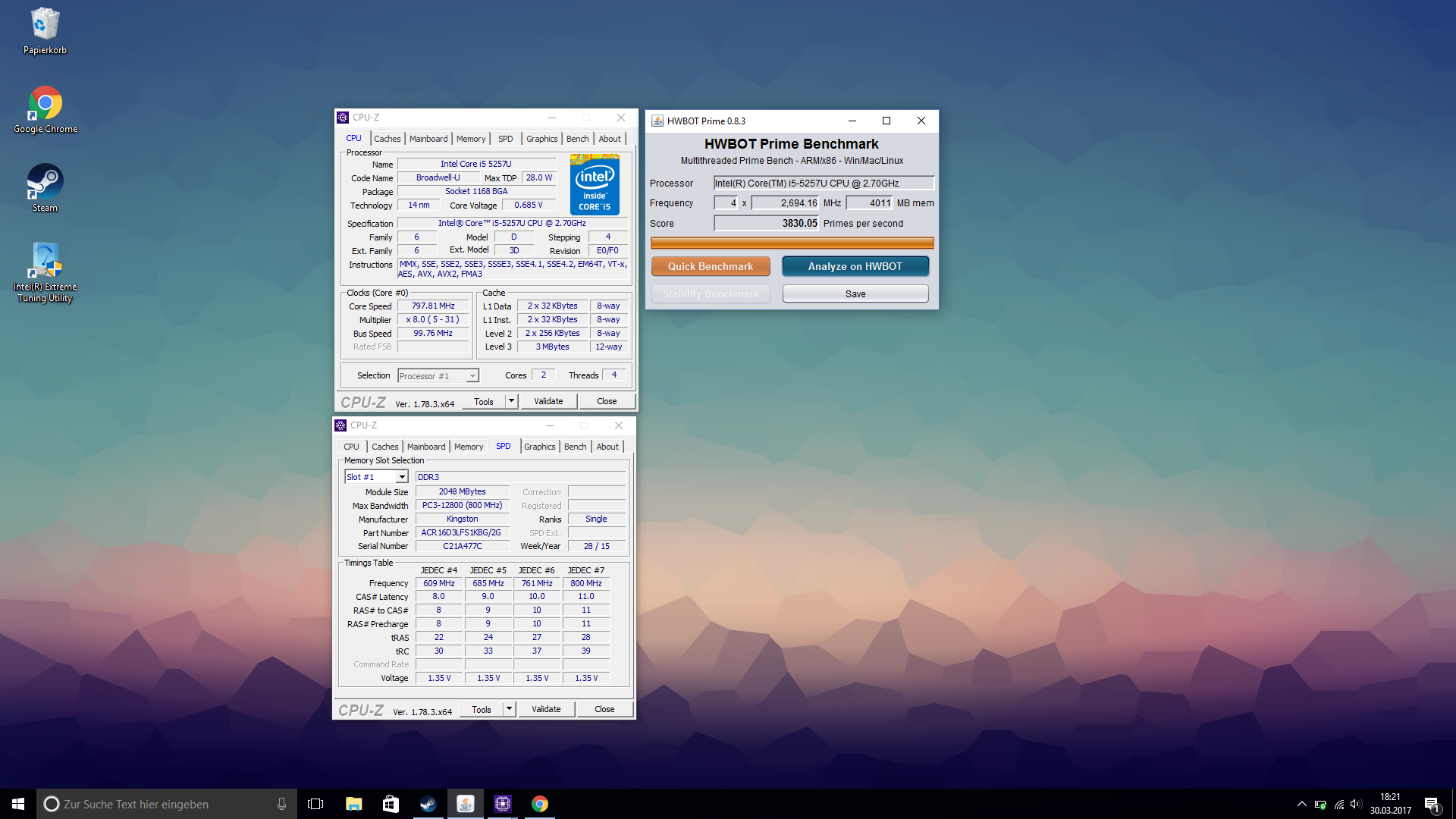Open the Papierkorb desktop icon
This screenshot has height=819, width=1456.
[45, 31]
